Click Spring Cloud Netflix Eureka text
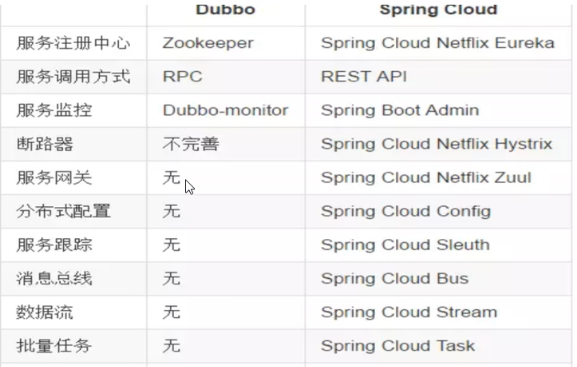577x367 pixels. (438, 43)
